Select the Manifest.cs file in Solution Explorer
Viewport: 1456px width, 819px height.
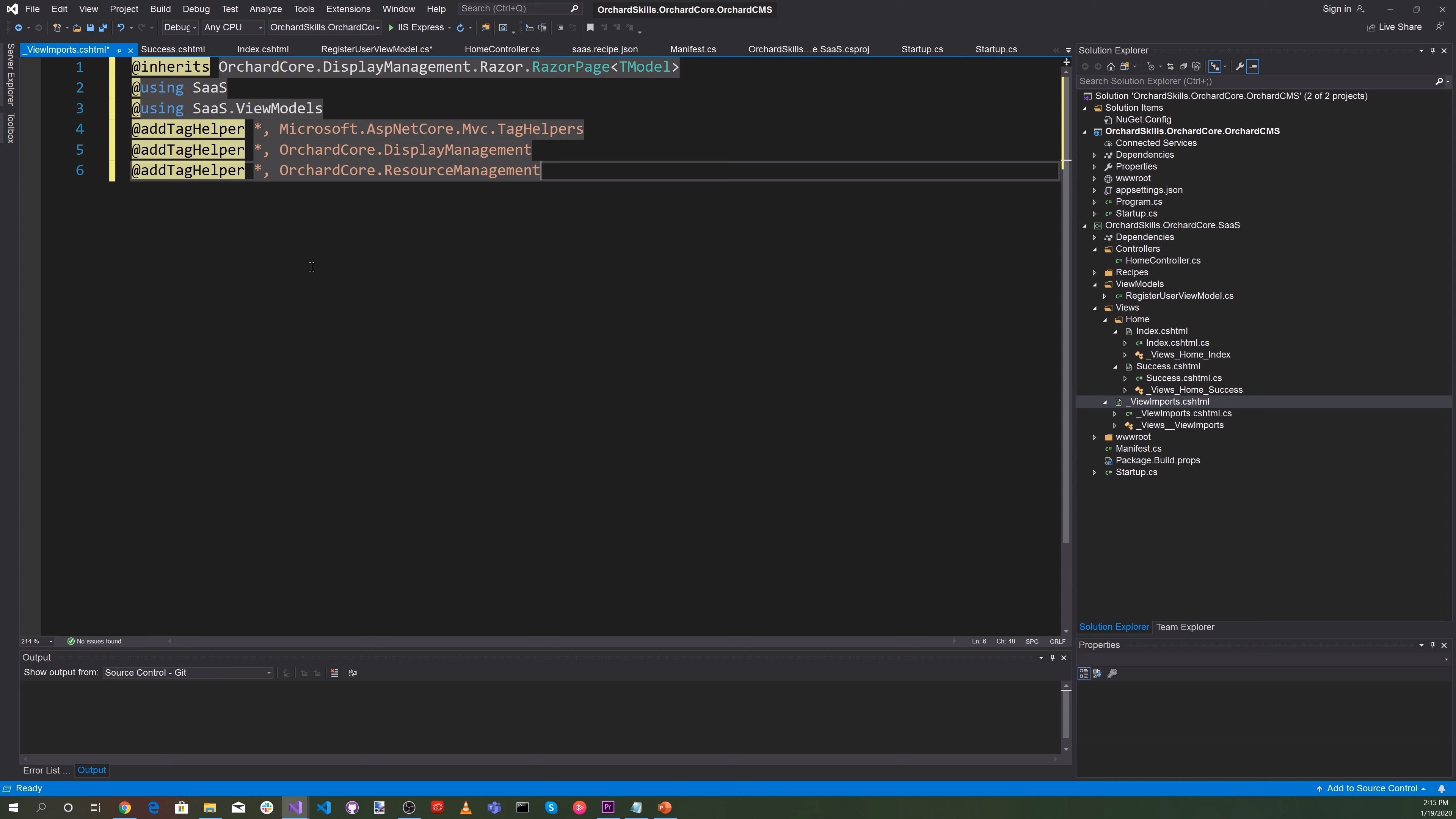pos(1138,449)
